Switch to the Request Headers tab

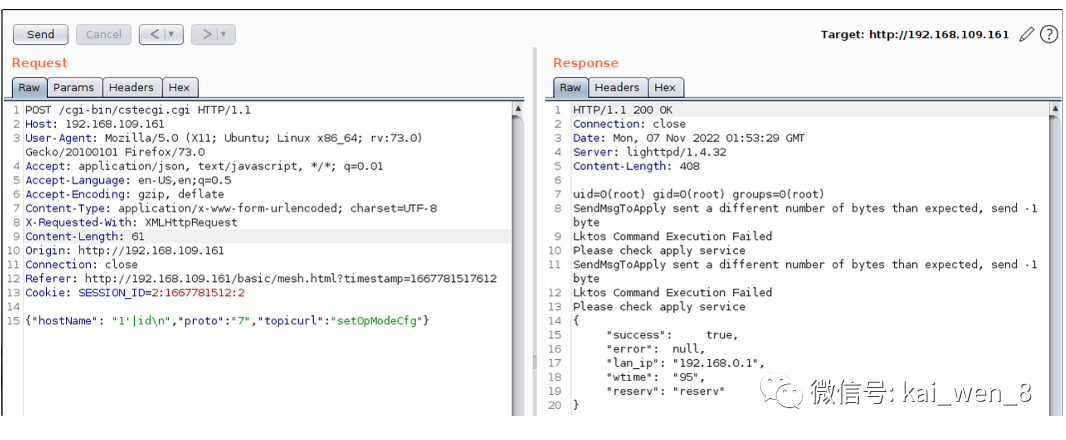pos(132,88)
